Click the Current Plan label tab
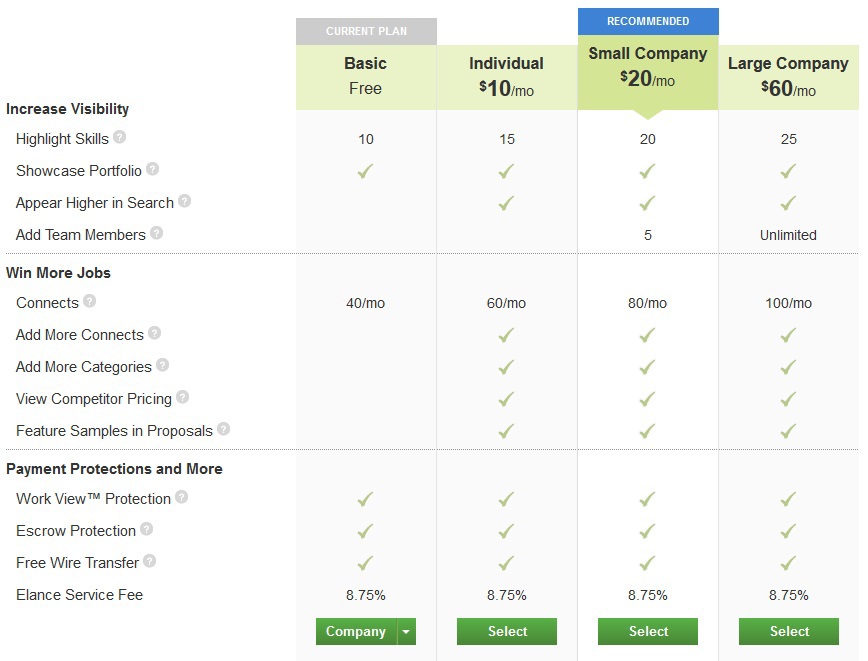This screenshot has height=661, width=868. coord(366,31)
